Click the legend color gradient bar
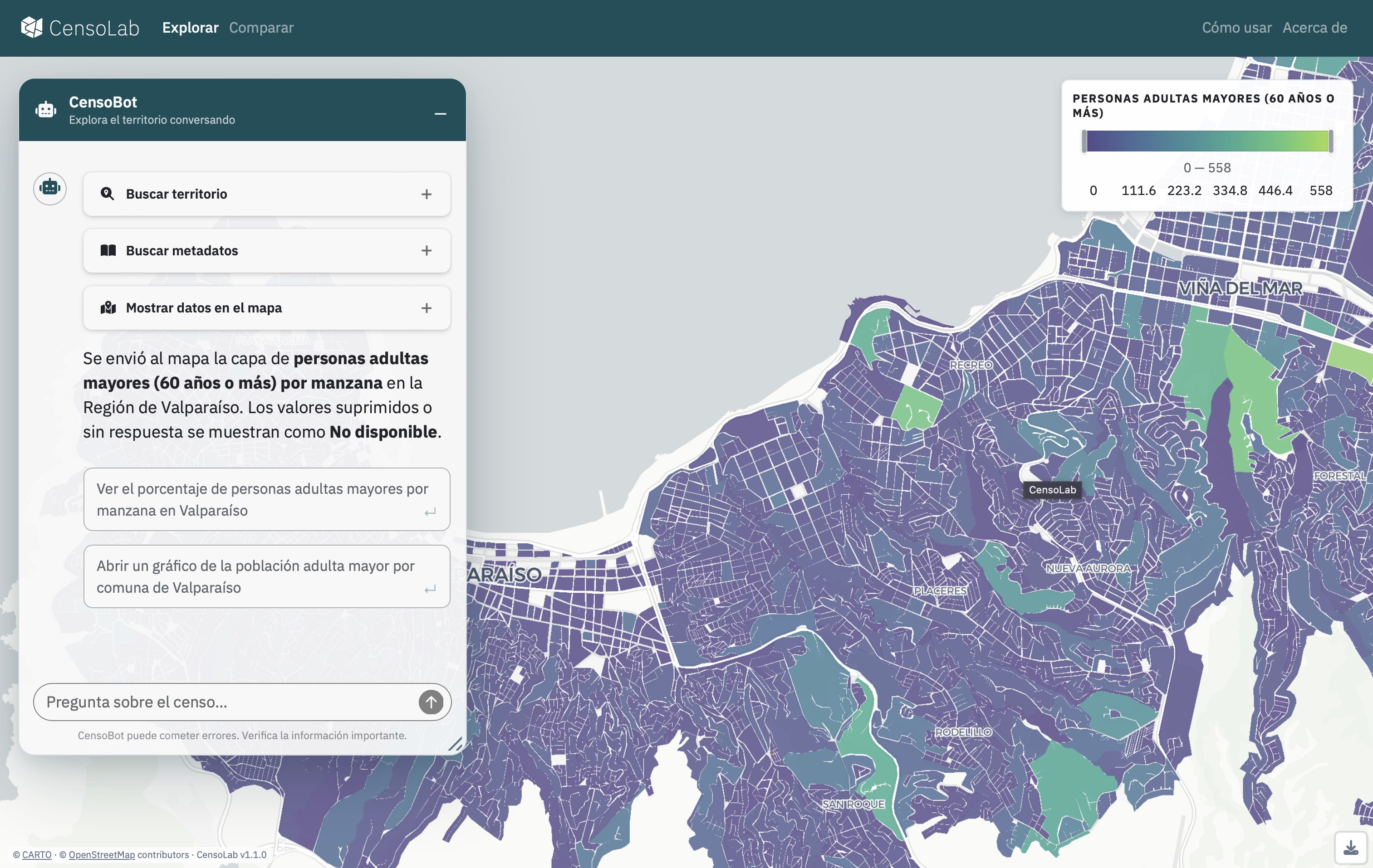The image size is (1373, 868). 1208,141
